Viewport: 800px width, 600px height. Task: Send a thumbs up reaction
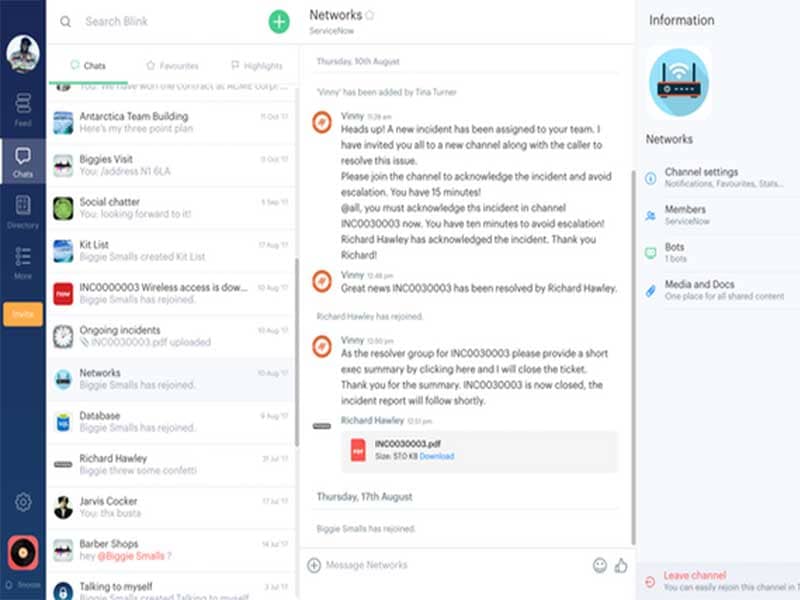621,565
